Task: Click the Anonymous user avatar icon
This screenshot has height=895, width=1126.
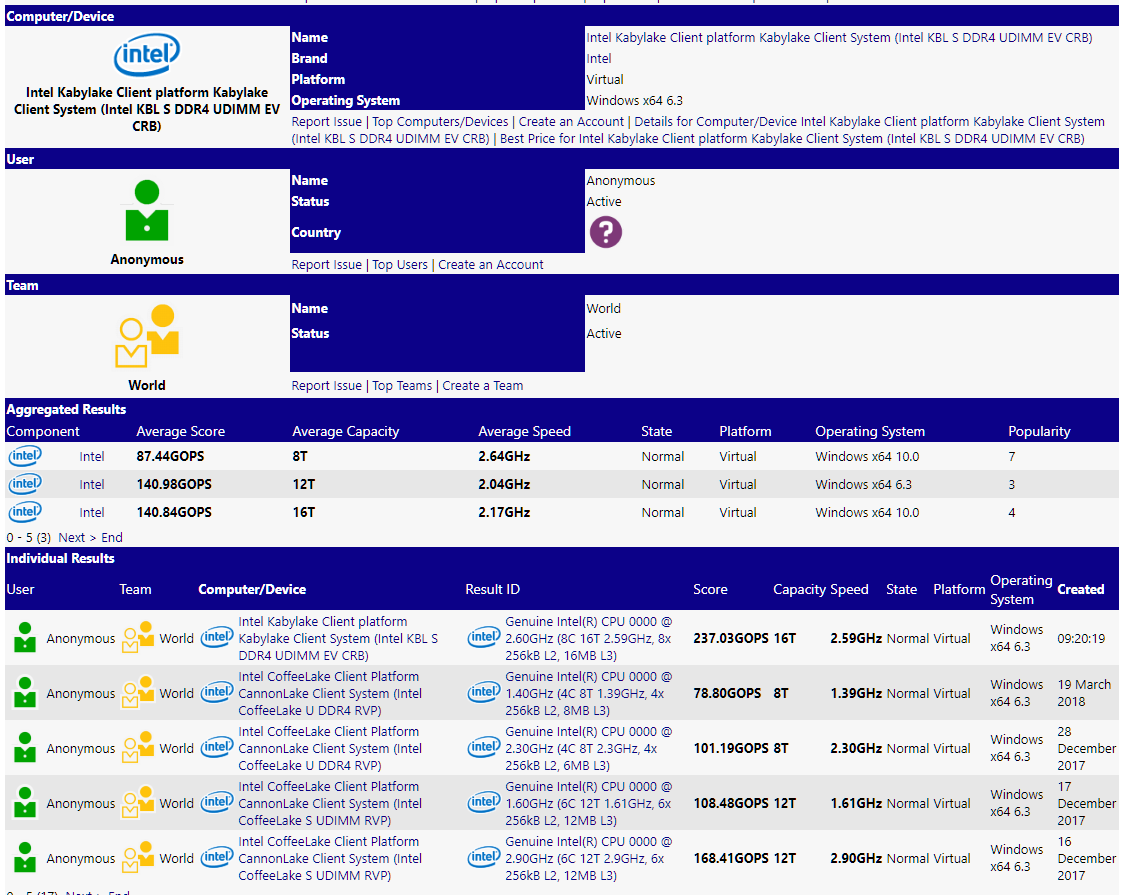Action: pos(146,210)
